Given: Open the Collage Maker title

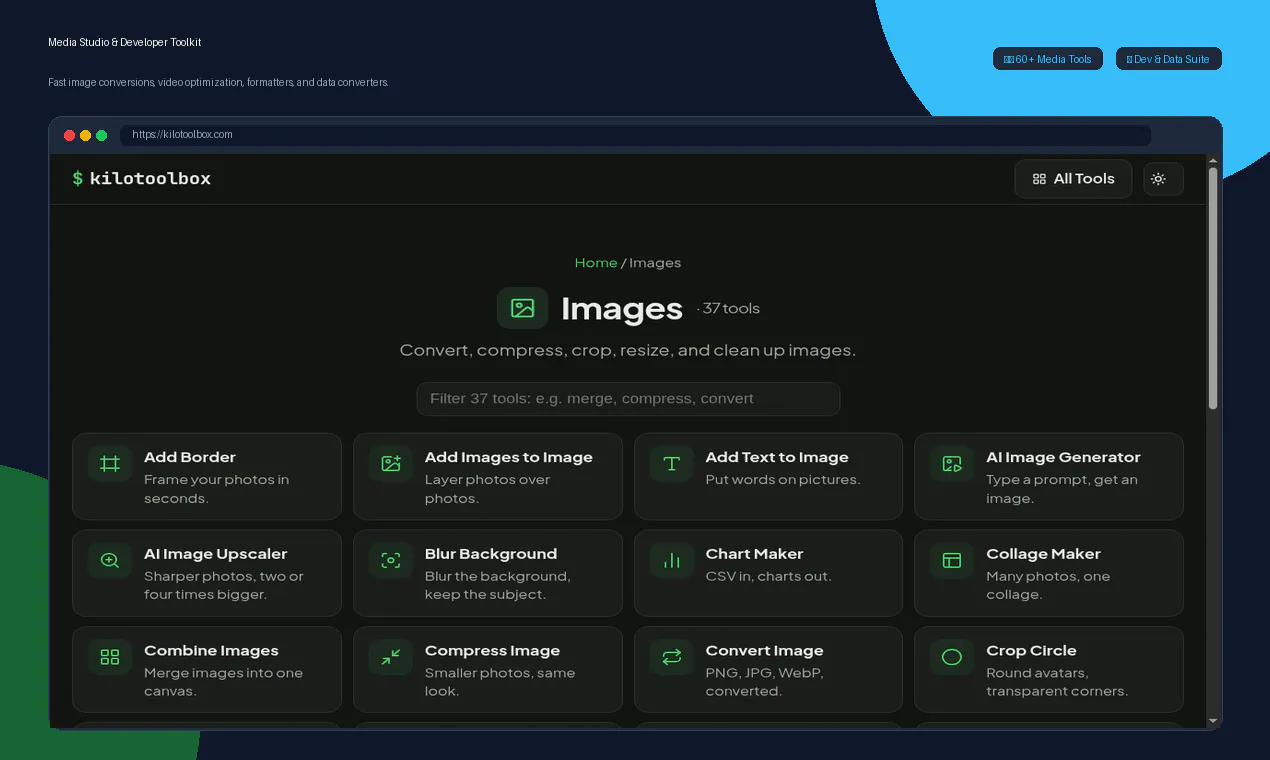Looking at the screenshot, I should pyautogui.click(x=1043, y=554).
